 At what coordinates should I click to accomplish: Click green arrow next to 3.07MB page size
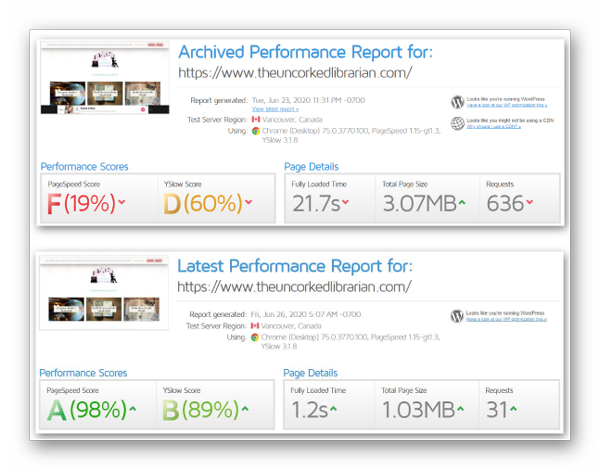[x=462, y=202]
